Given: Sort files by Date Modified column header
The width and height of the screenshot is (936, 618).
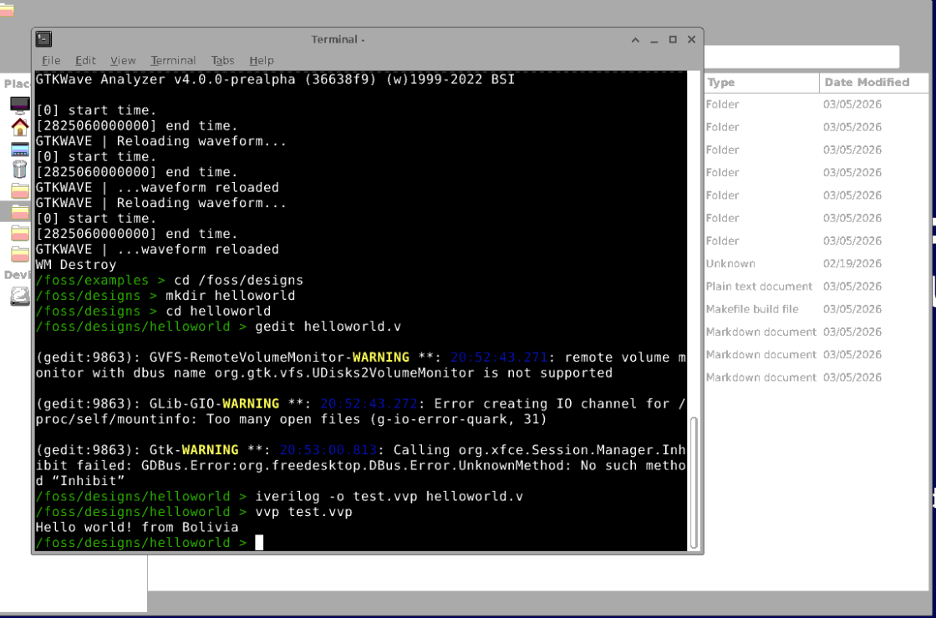Looking at the screenshot, I should pos(870,82).
